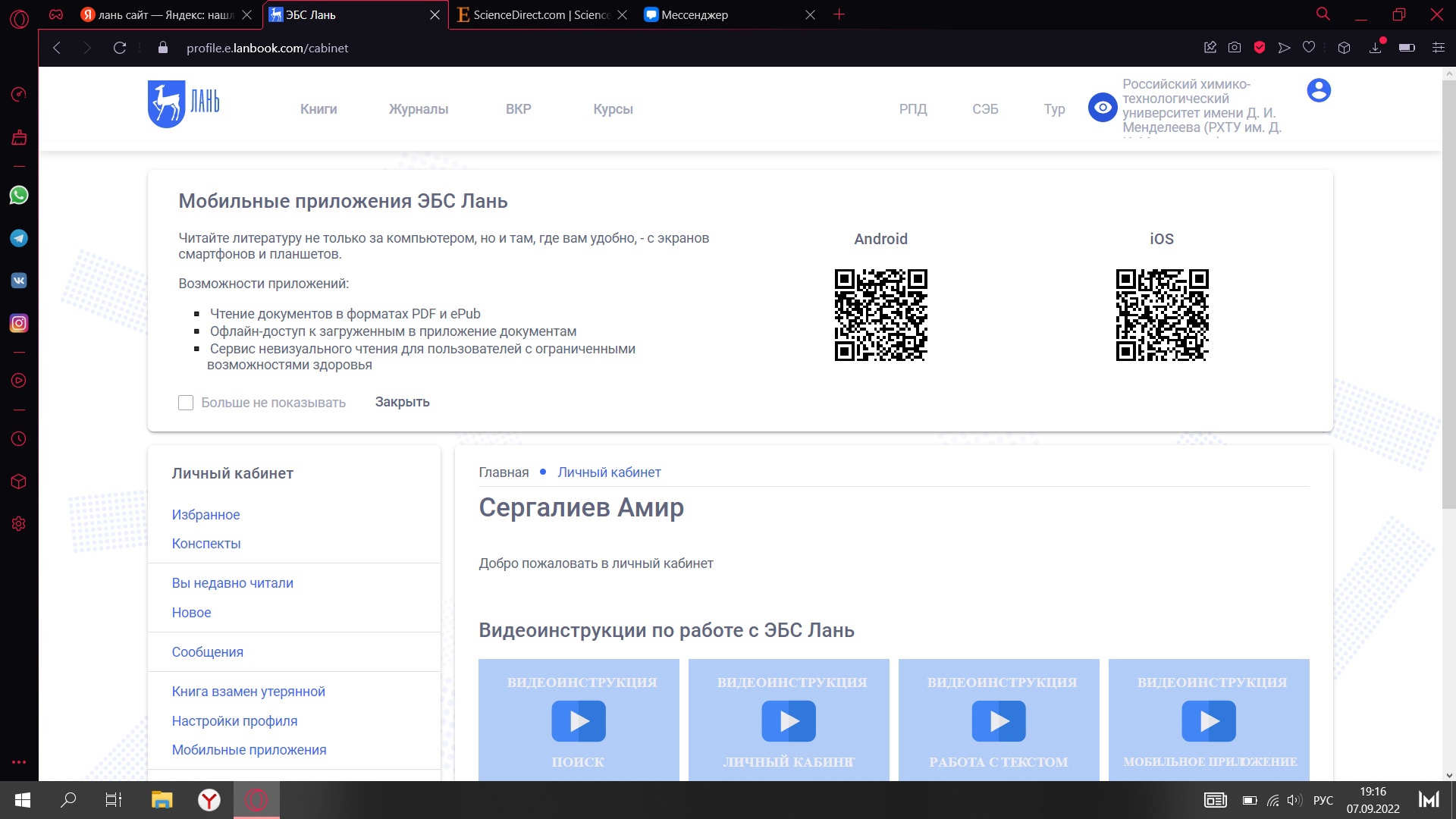Open СЭБ menu item
This screenshot has width=1456, height=819.
(985, 109)
